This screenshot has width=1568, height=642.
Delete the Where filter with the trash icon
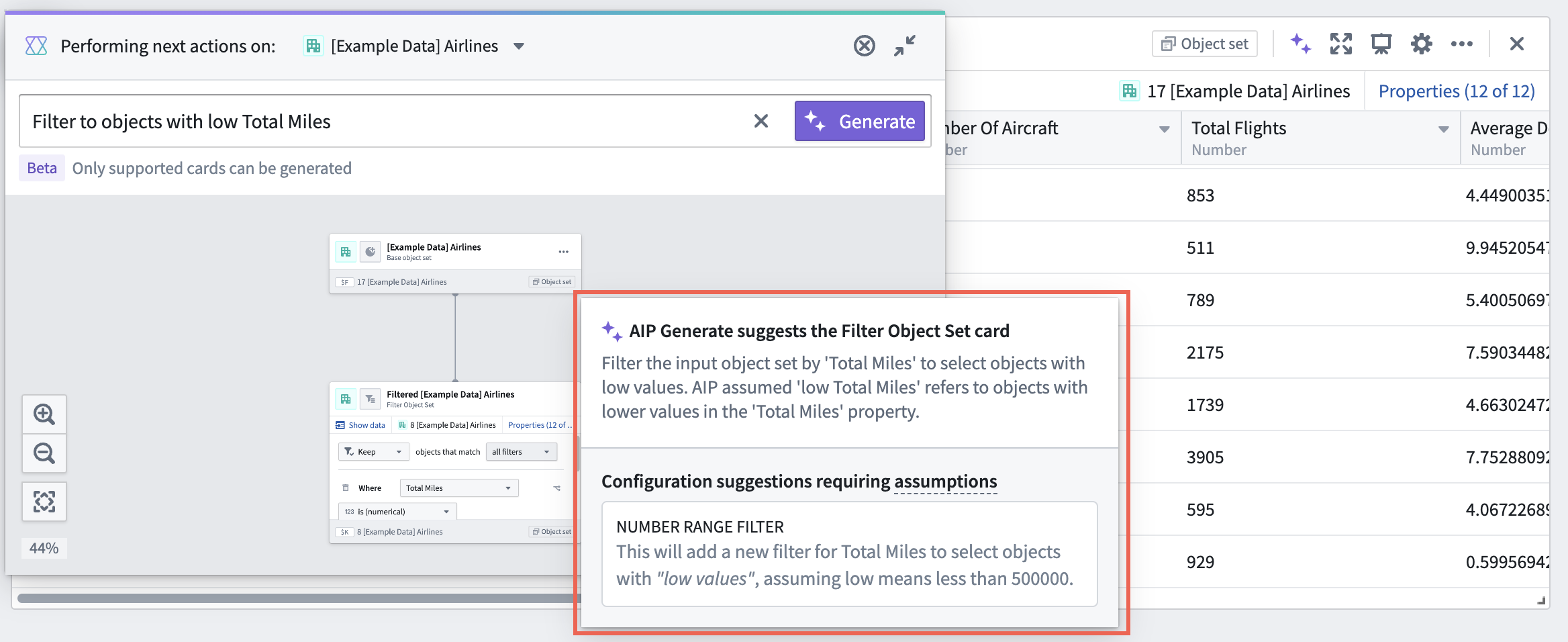[346, 488]
